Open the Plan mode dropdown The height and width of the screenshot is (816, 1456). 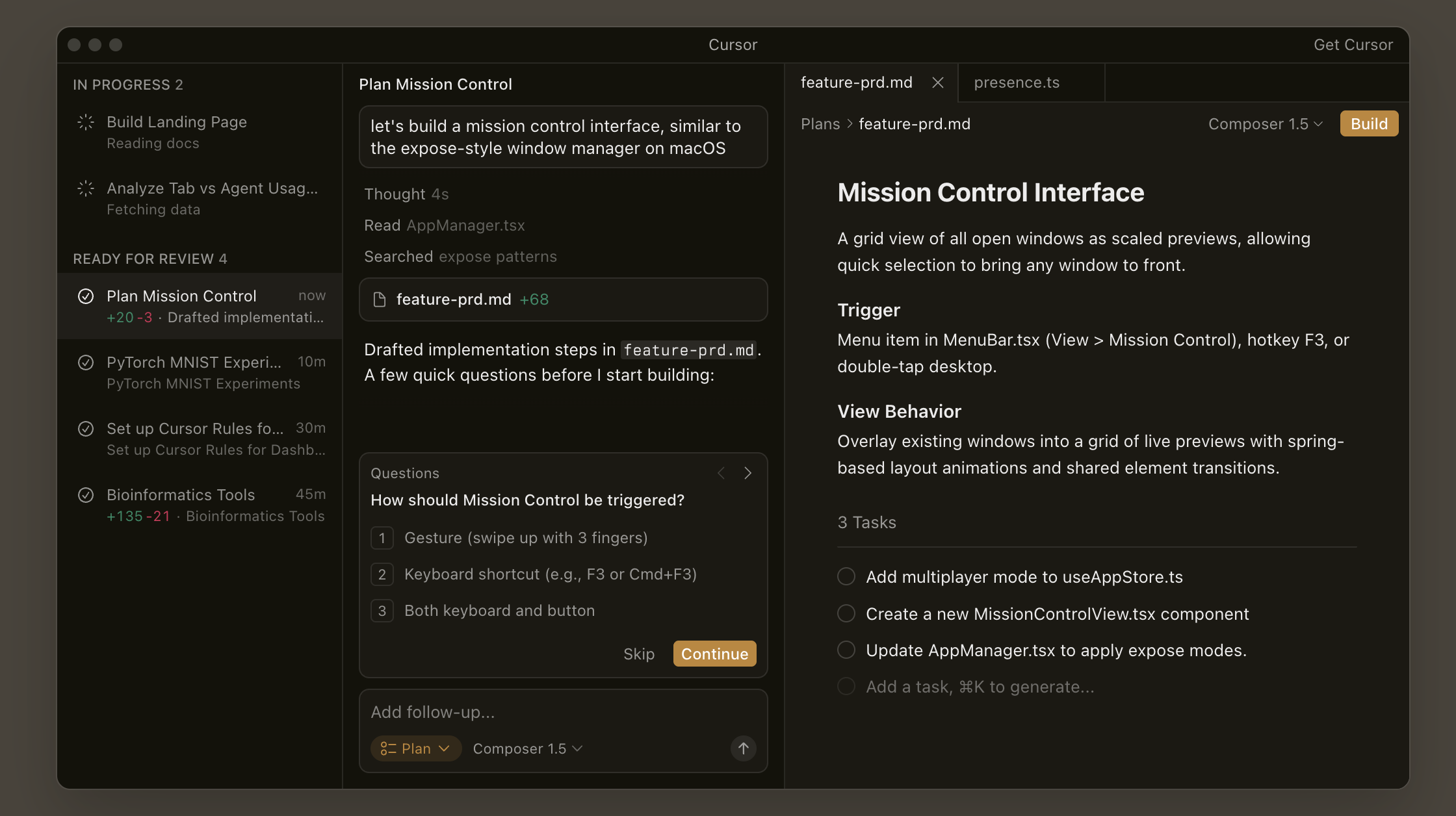click(416, 748)
